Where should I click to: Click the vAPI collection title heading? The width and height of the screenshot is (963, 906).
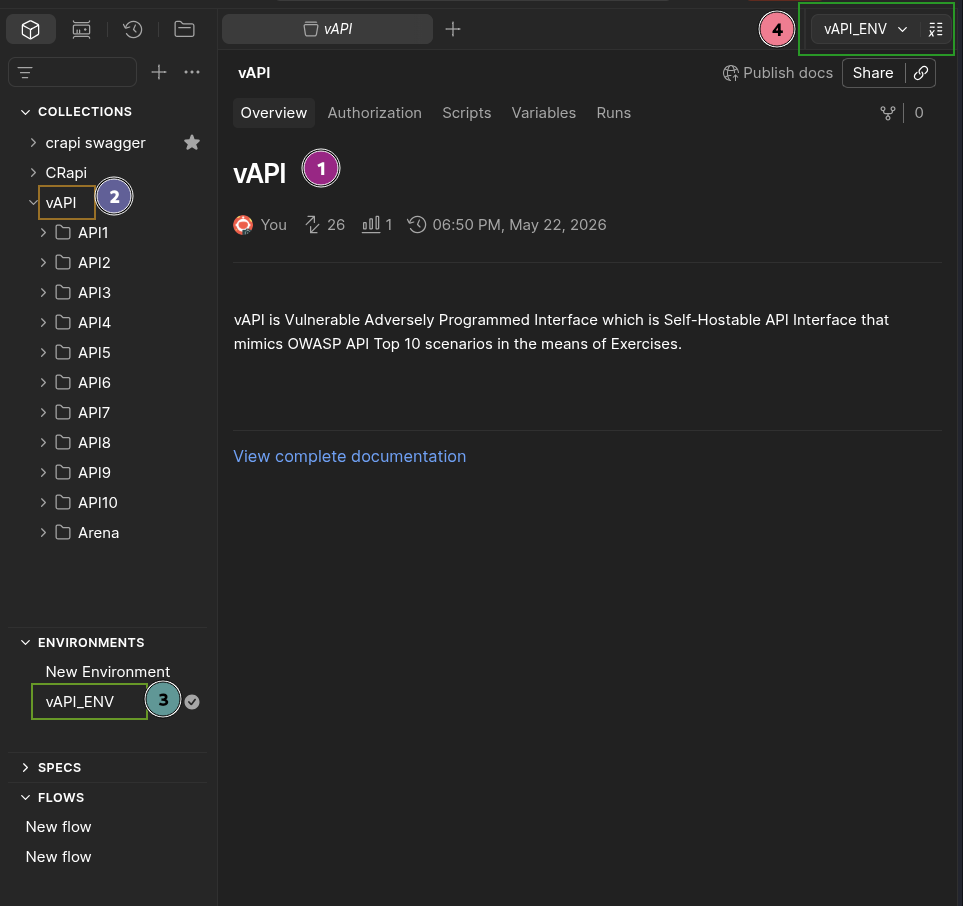(x=260, y=174)
